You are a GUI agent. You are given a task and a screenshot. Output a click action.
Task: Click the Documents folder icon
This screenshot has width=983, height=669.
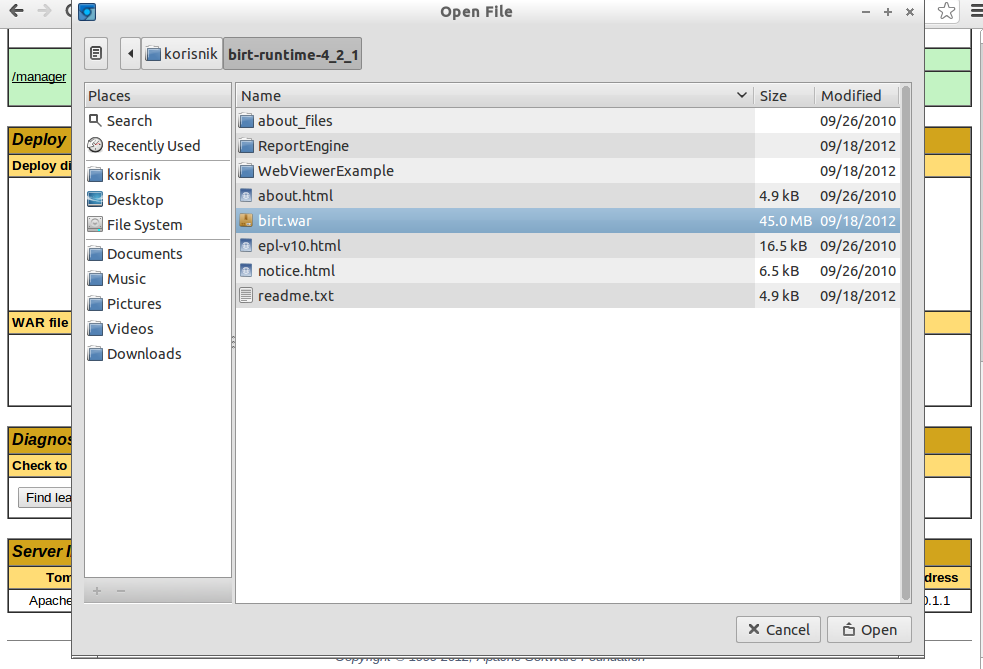coord(95,253)
